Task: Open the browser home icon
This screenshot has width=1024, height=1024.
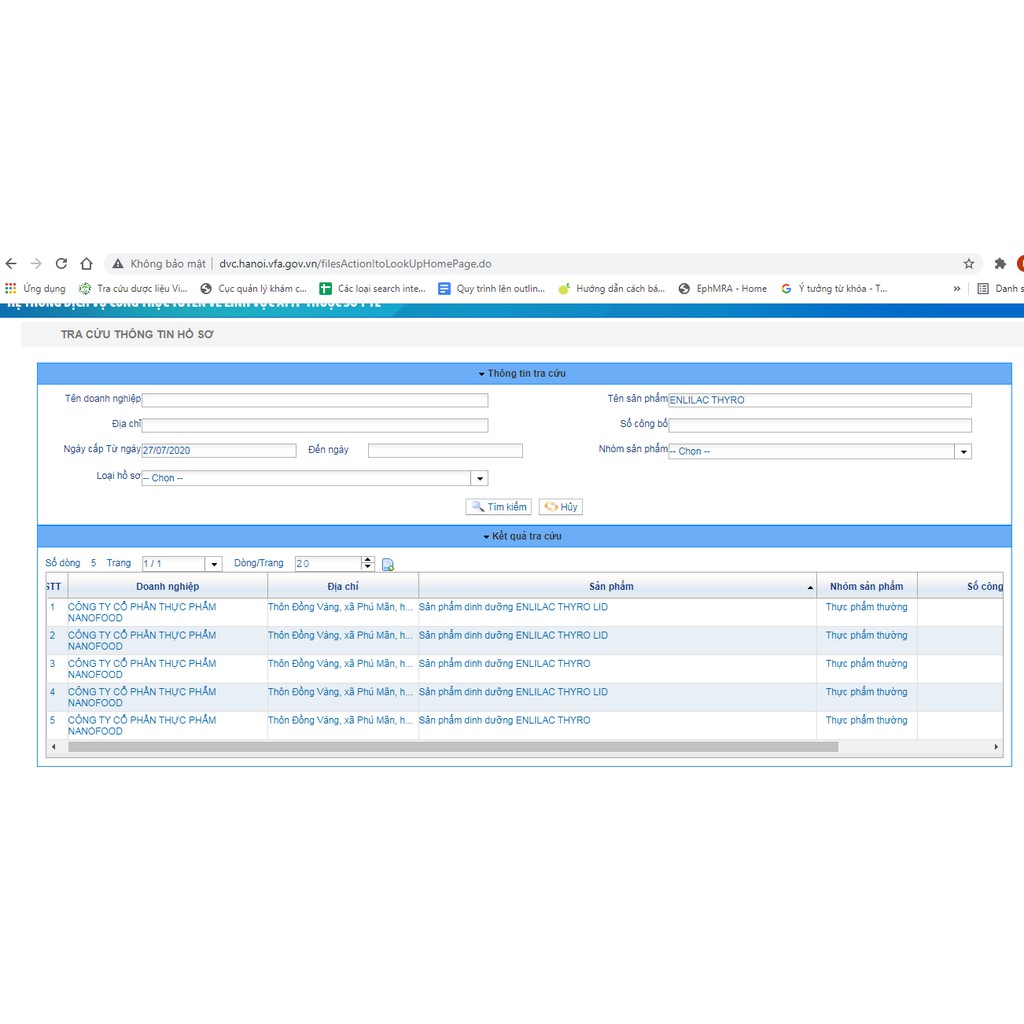Action: click(86, 264)
